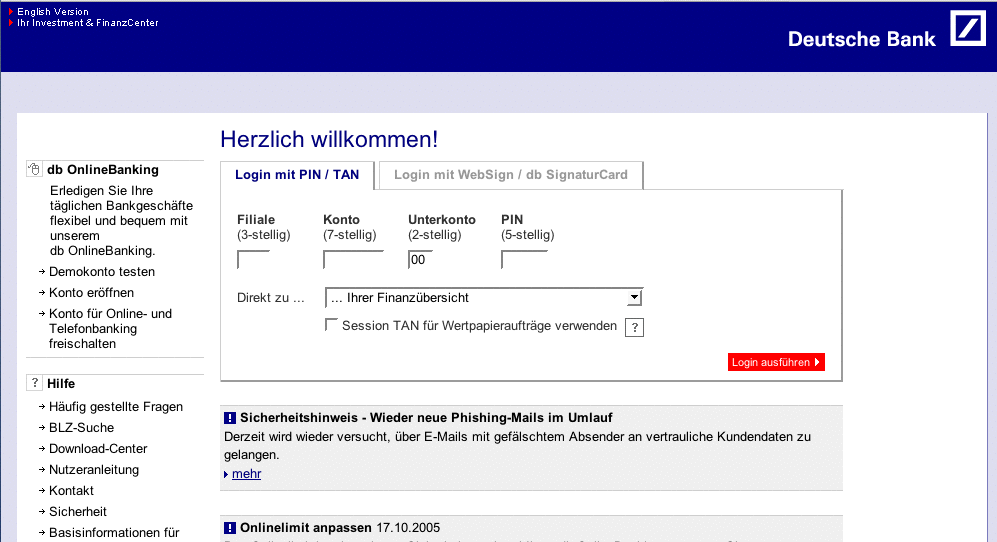Click the question mark icon beside Hilfe
The width and height of the screenshot is (997, 542).
point(34,384)
